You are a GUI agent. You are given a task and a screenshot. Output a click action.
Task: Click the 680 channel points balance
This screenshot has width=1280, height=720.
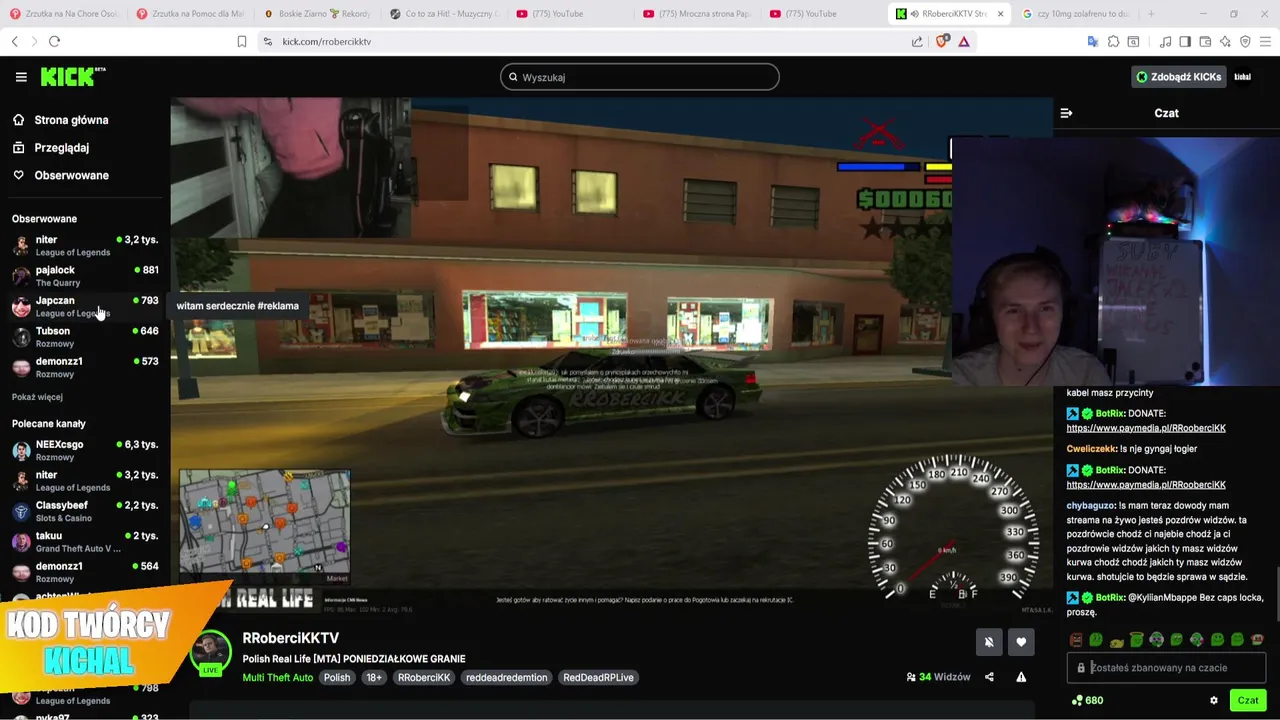tap(1087, 700)
